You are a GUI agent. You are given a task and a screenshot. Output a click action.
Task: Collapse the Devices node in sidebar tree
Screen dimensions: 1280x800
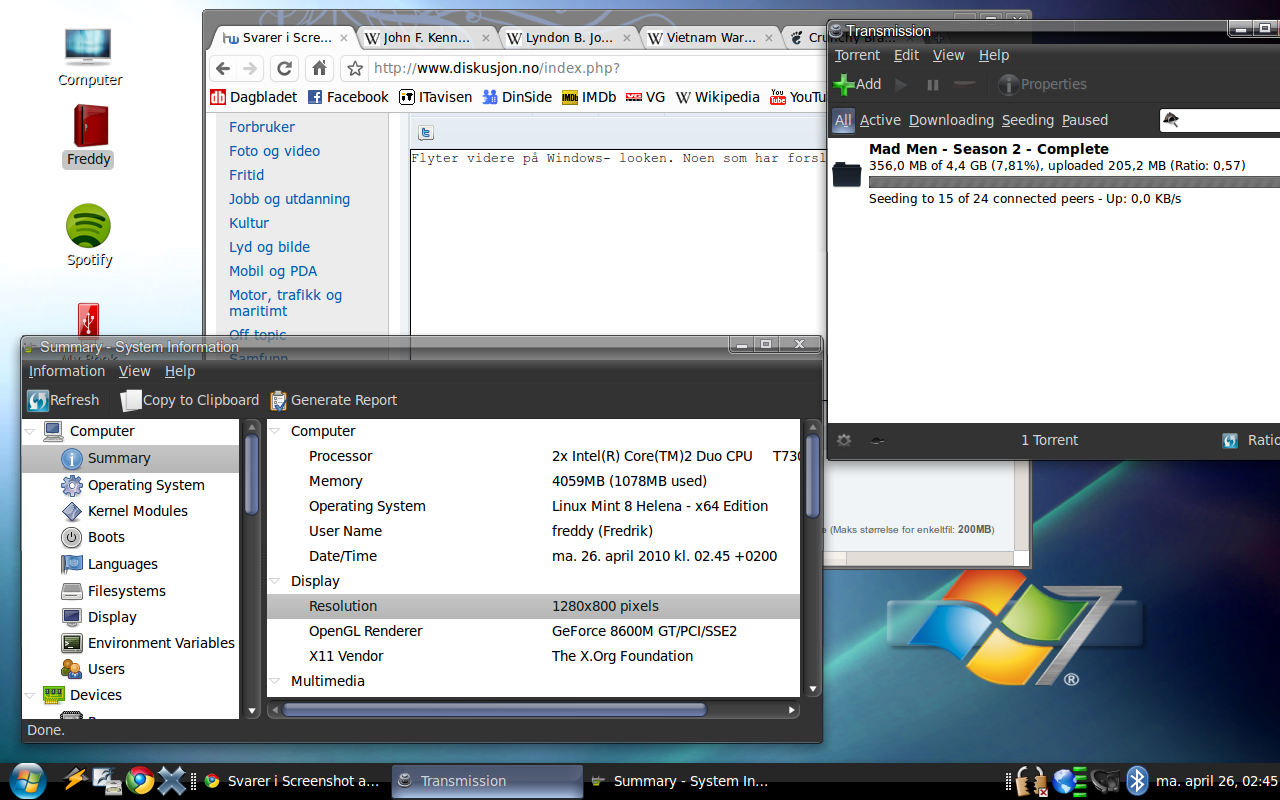(x=29, y=695)
